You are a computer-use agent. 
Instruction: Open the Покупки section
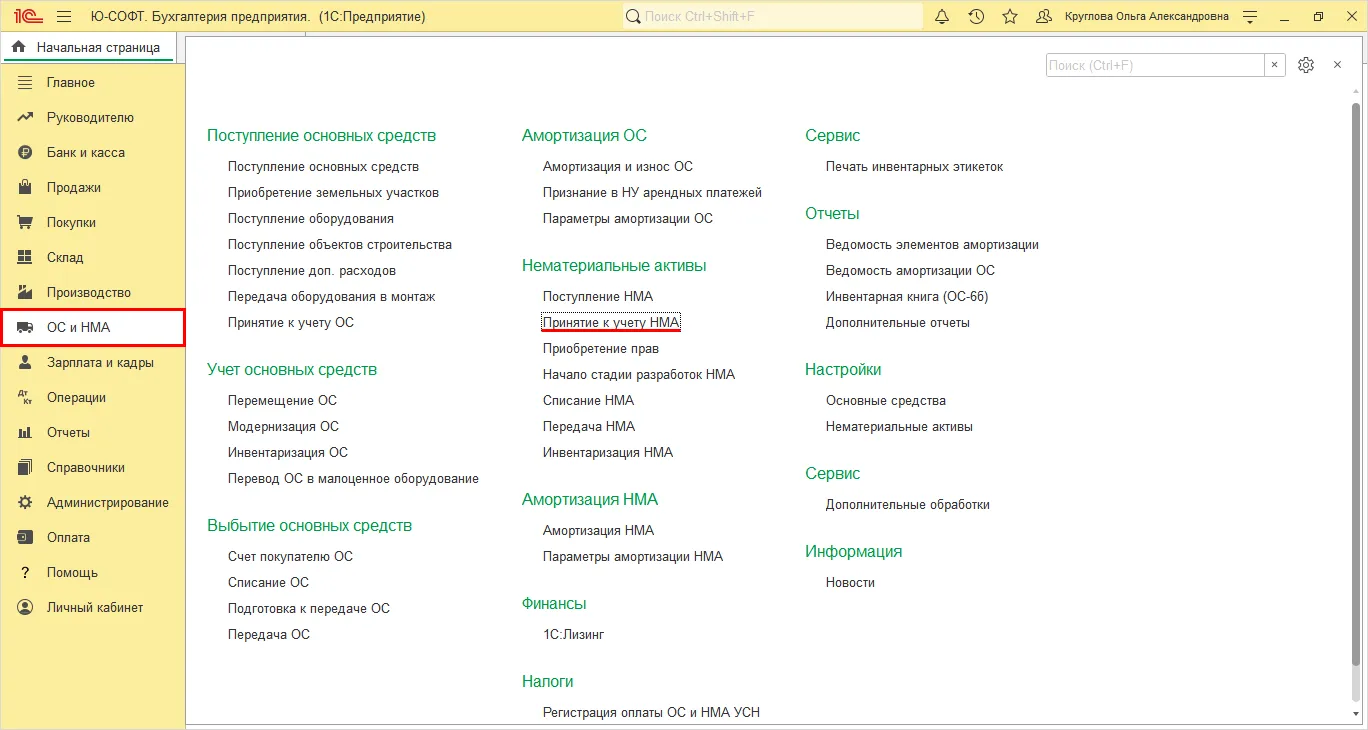click(x=92, y=223)
